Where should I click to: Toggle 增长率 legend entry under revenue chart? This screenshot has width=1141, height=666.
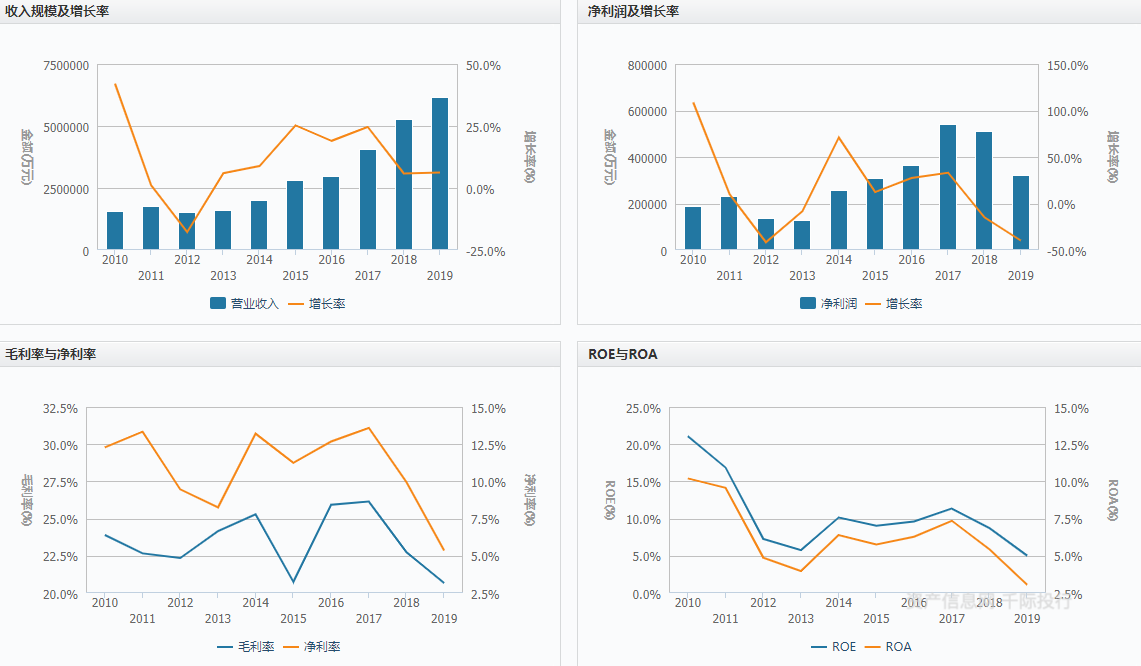pyautogui.click(x=317, y=304)
